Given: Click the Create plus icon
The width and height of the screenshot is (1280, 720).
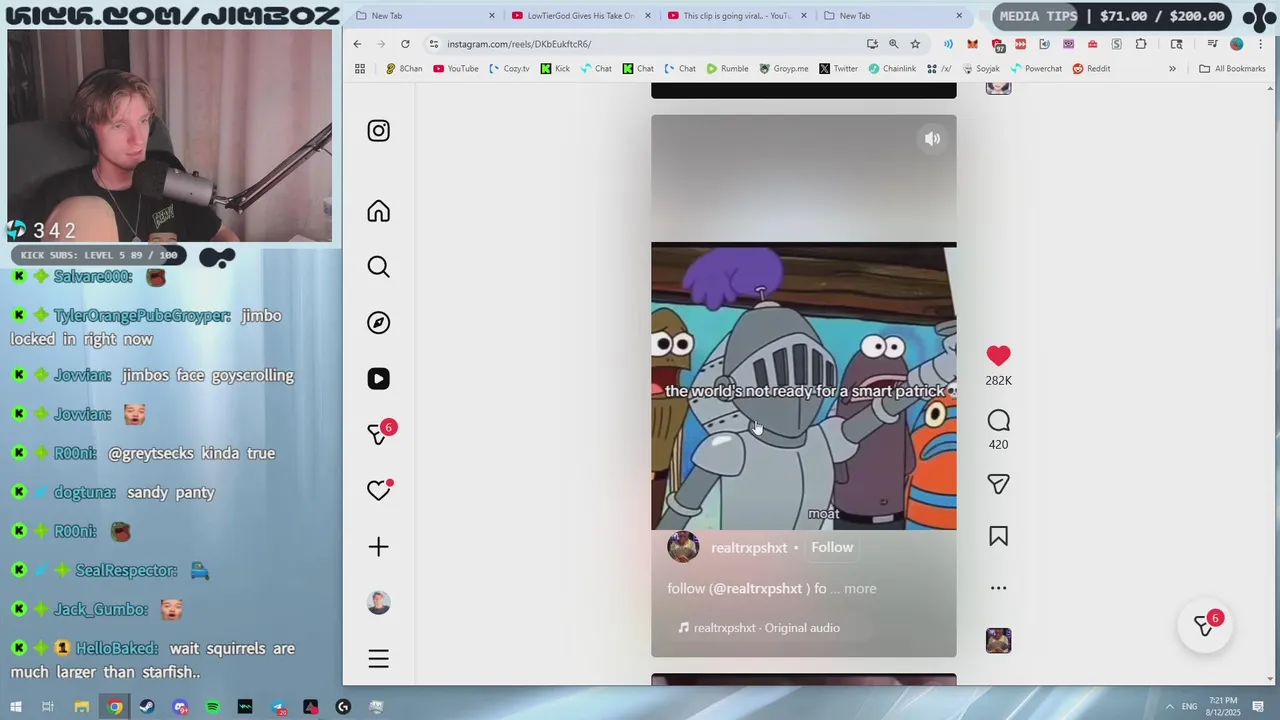Looking at the screenshot, I should pyautogui.click(x=378, y=546).
